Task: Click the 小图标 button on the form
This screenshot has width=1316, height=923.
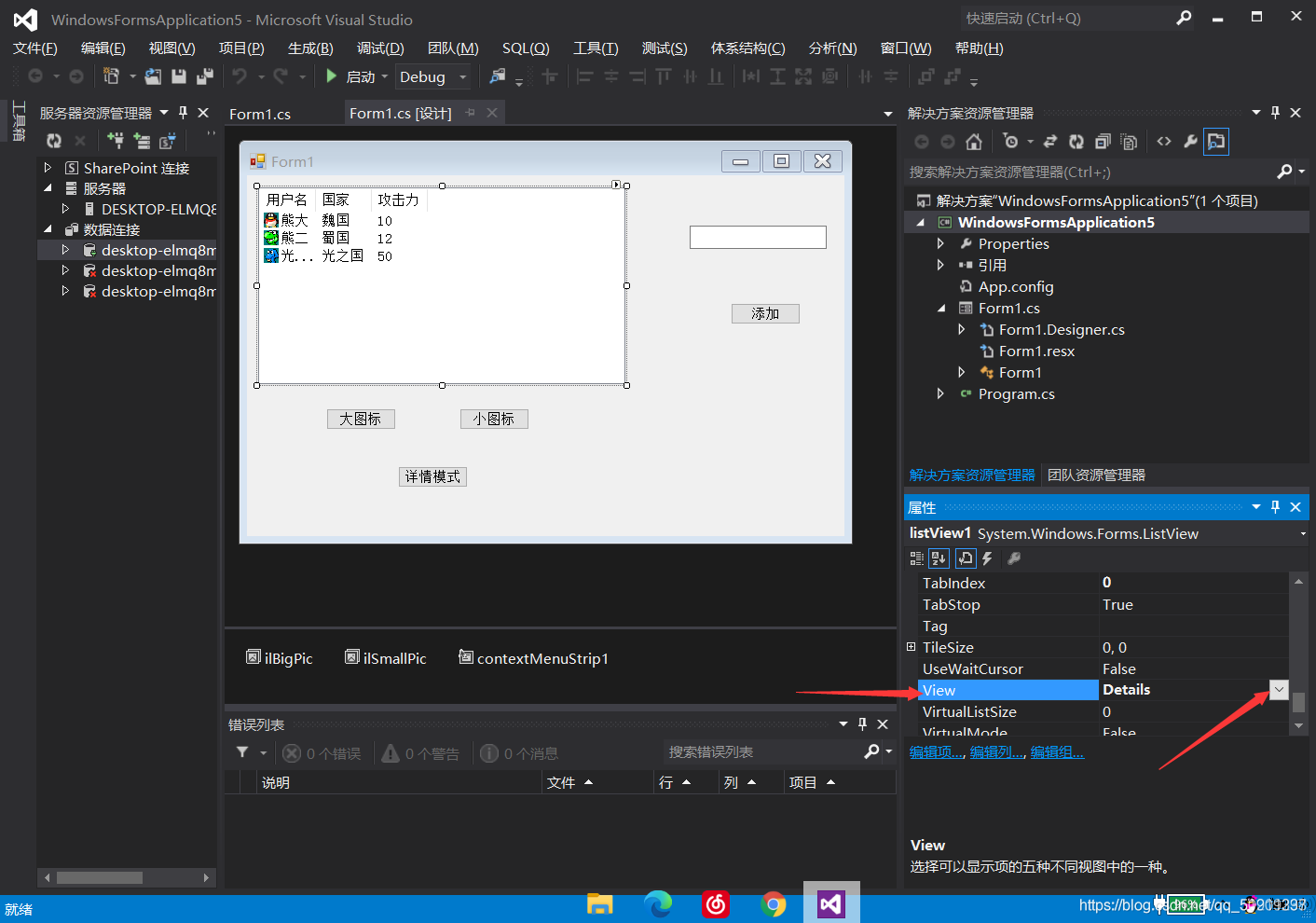Action: pos(494,419)
